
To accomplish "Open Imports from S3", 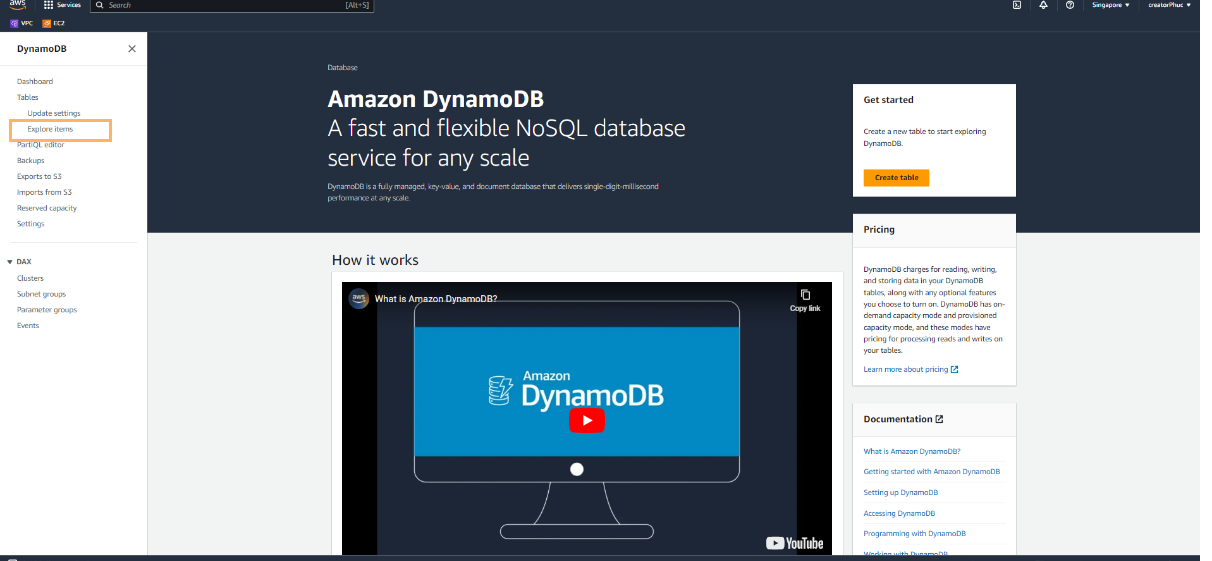I will 44,192.
